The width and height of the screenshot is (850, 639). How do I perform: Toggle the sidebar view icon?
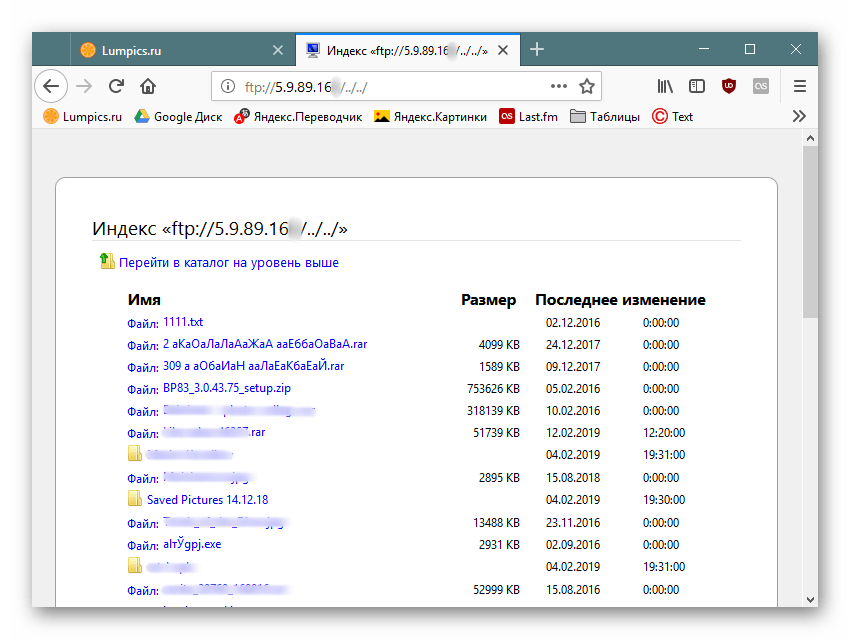coord(697,86)
